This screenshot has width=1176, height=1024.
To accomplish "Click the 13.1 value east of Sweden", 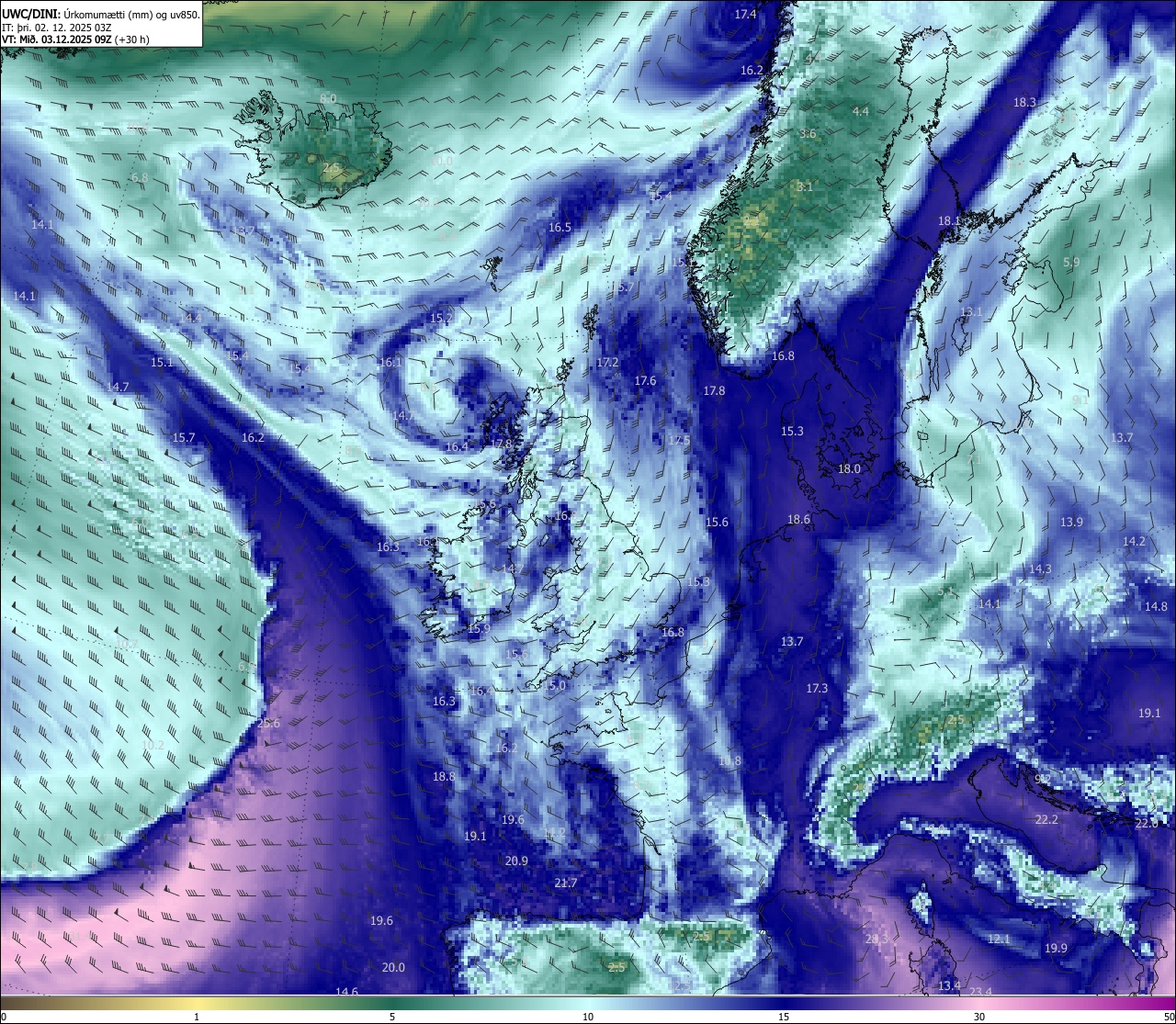I will click(x=971, y=312).
